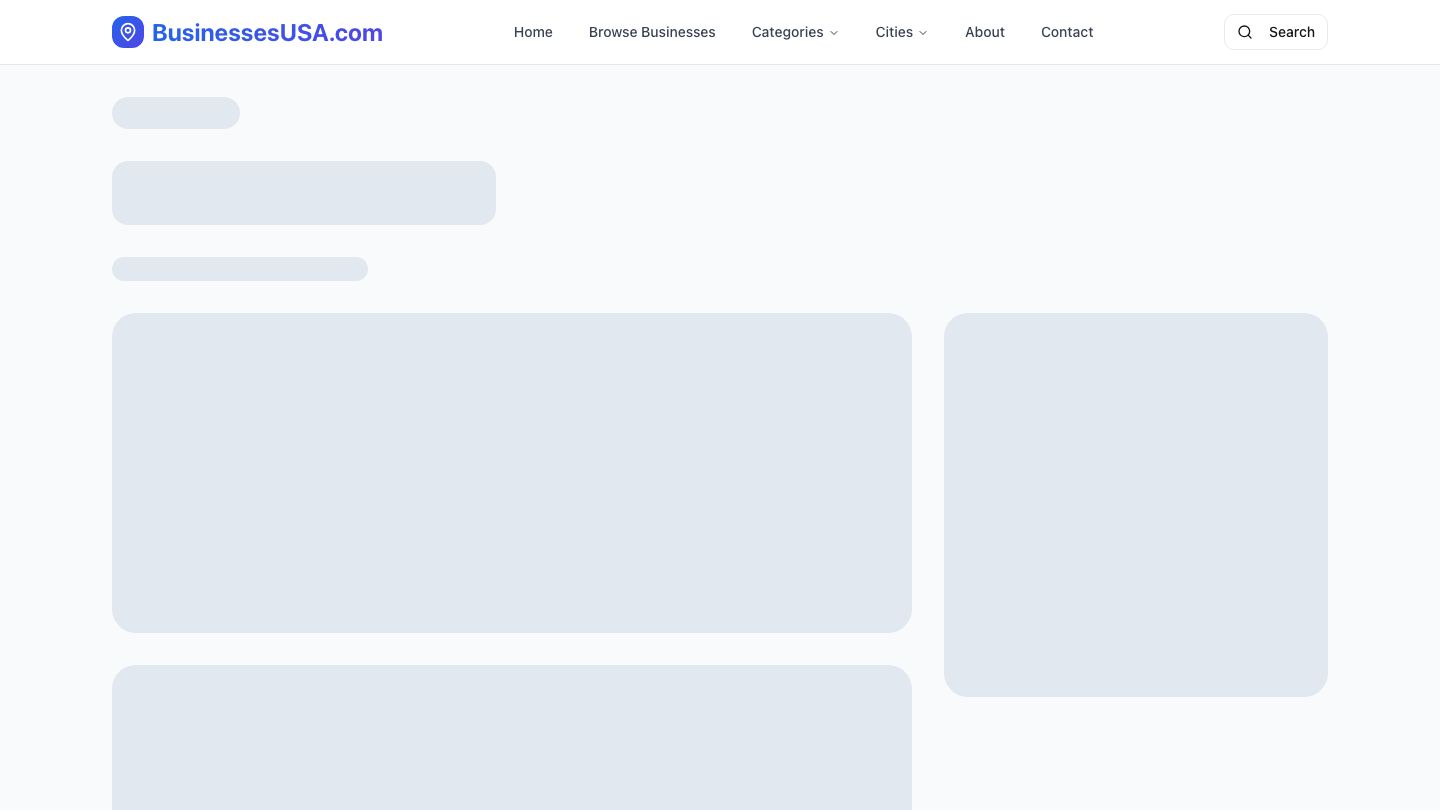Click the BusinessesUSA.com logo text
The height and width of the screenshot is (810, 1440).
[x=267, y=33]
